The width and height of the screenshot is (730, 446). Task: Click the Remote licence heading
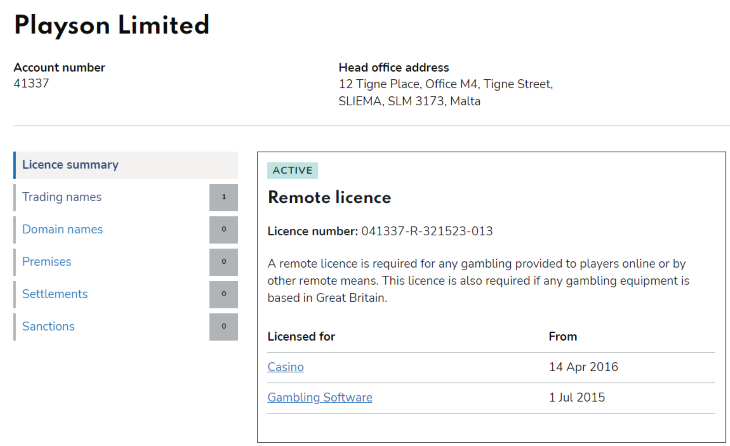tap(329, 197)
